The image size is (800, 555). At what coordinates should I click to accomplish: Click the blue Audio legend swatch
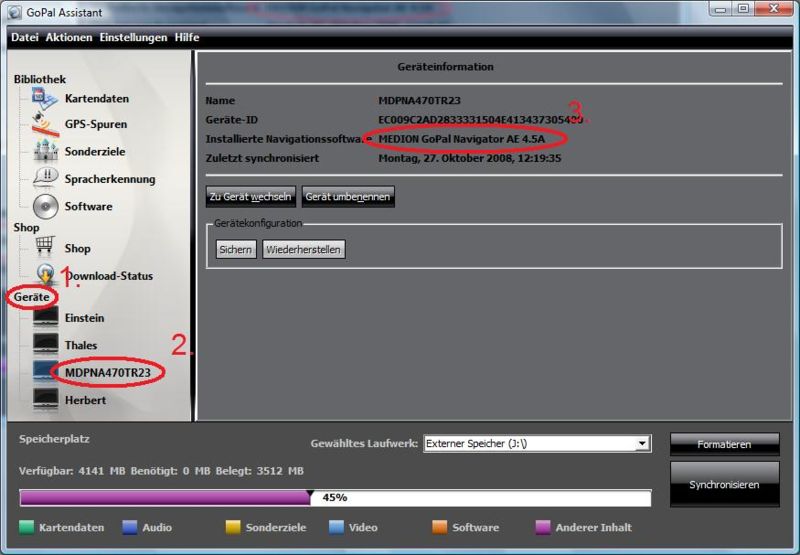pos(130,527)
